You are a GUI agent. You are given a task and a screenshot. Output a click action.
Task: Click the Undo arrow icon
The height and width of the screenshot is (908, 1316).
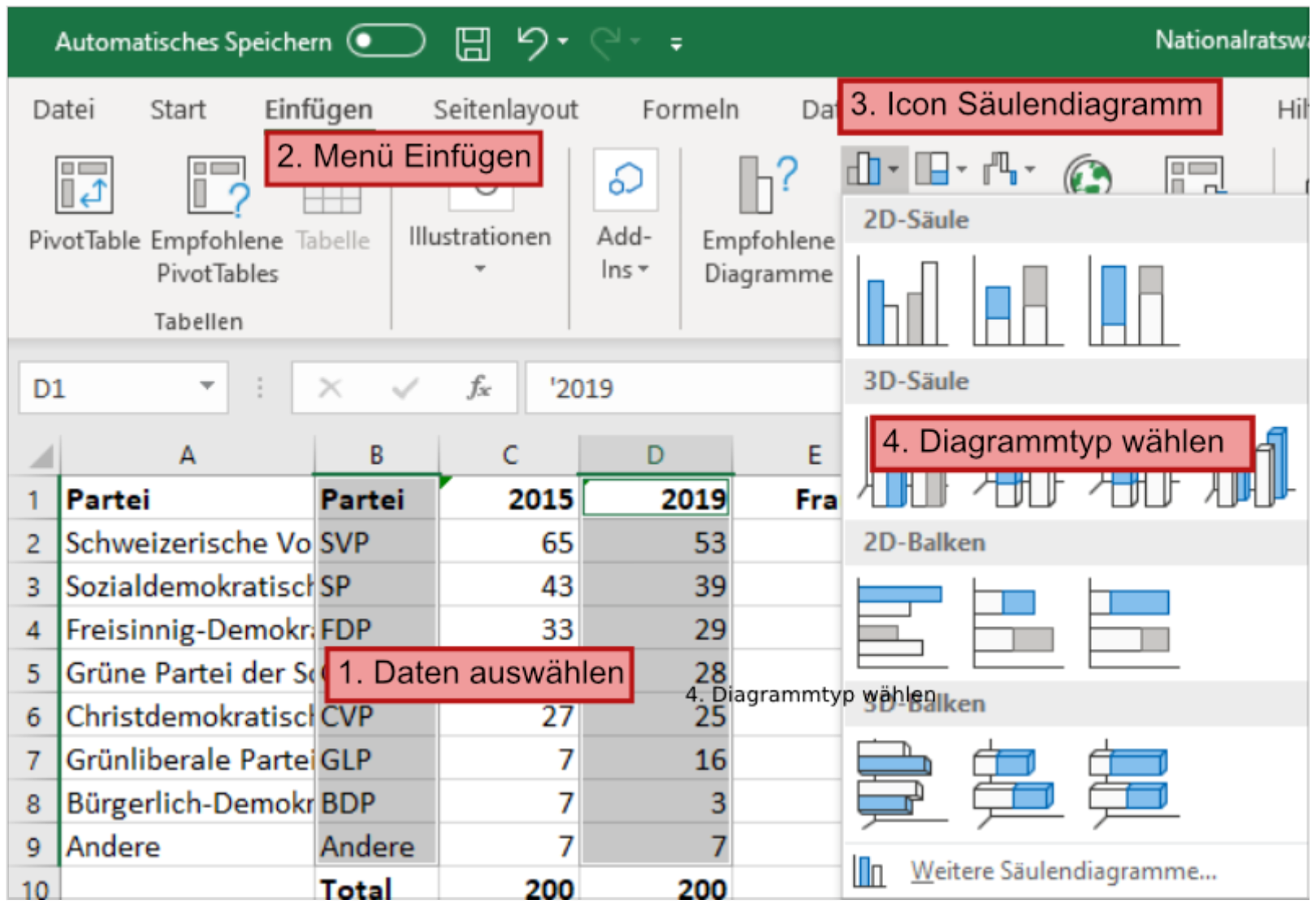point(533,42)
